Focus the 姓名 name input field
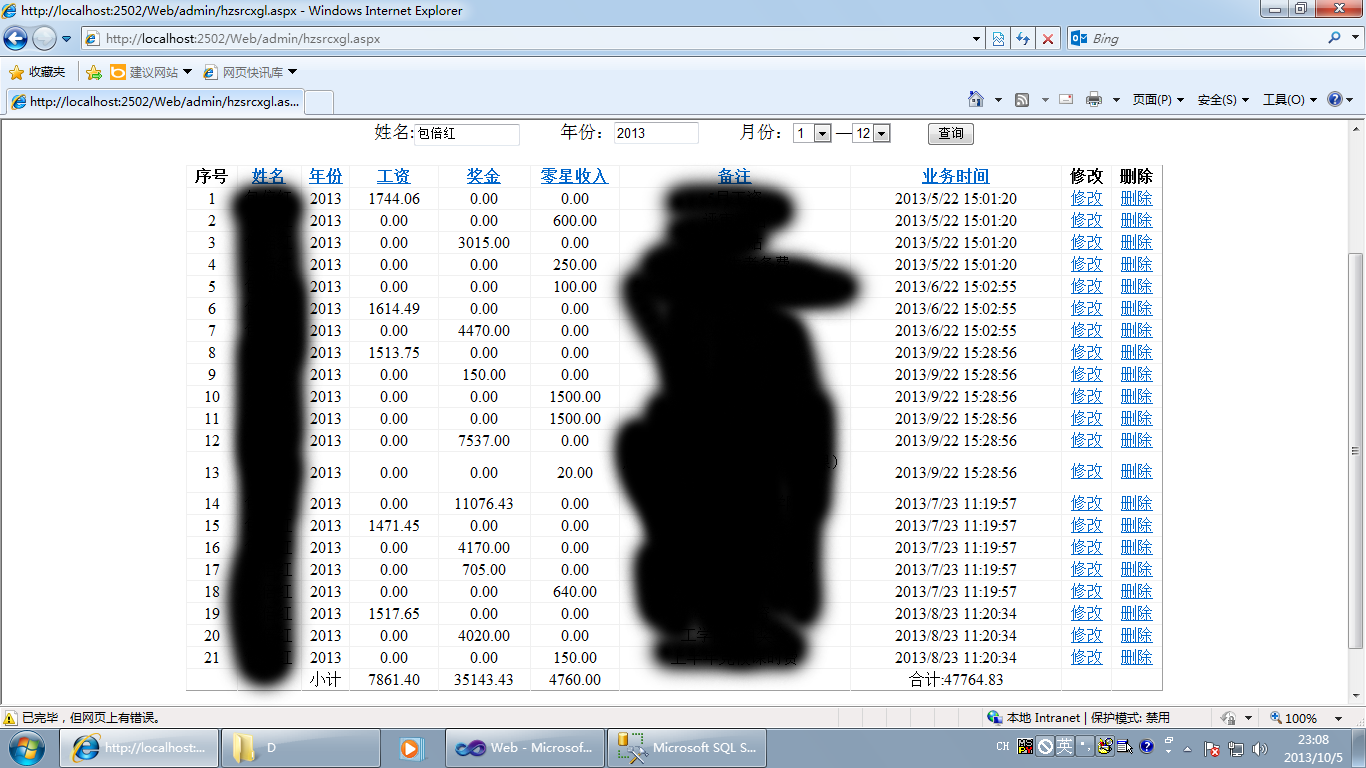 (x=467, y=133)
